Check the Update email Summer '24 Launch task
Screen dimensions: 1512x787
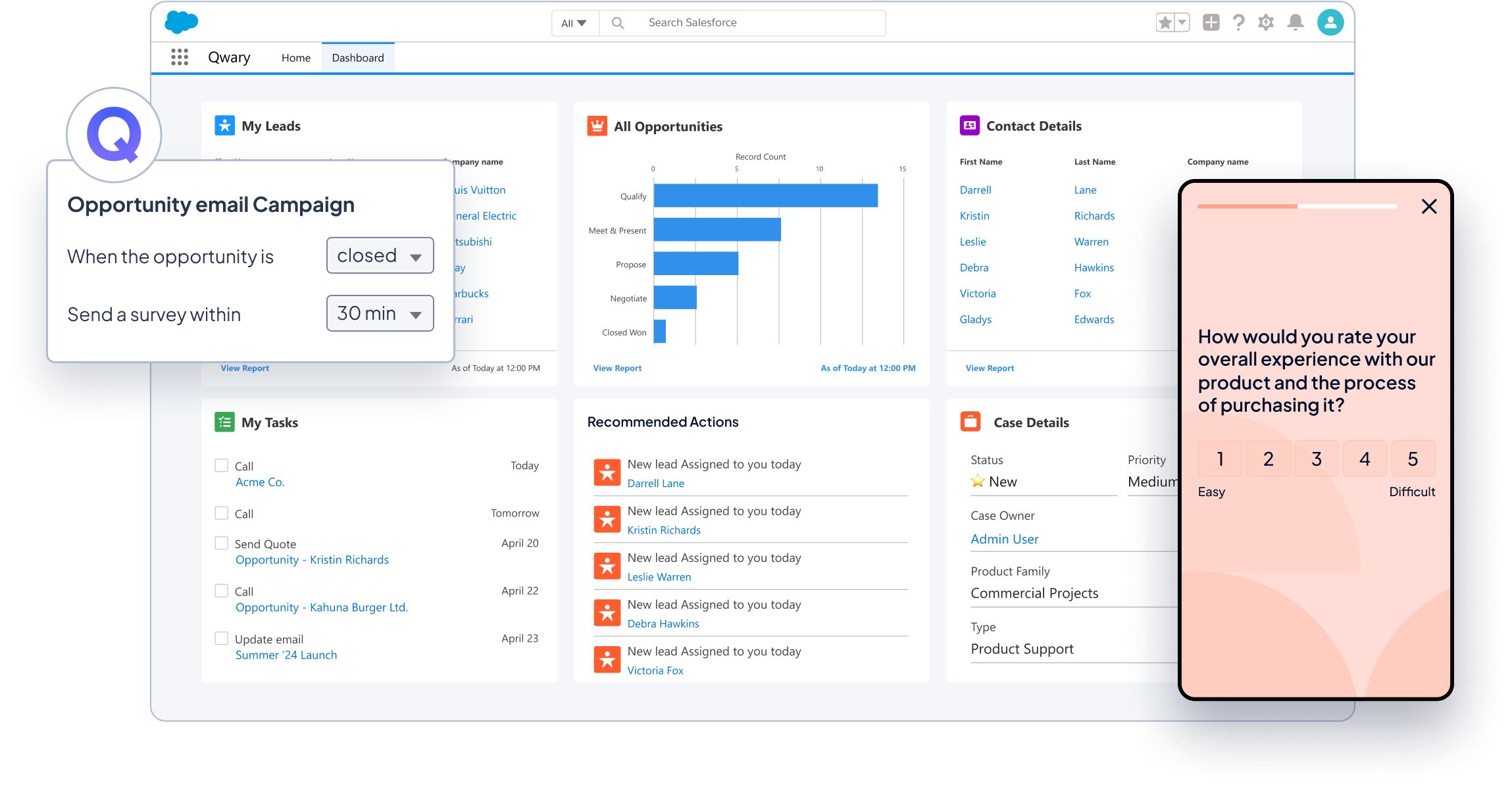[x=221, y=638]
